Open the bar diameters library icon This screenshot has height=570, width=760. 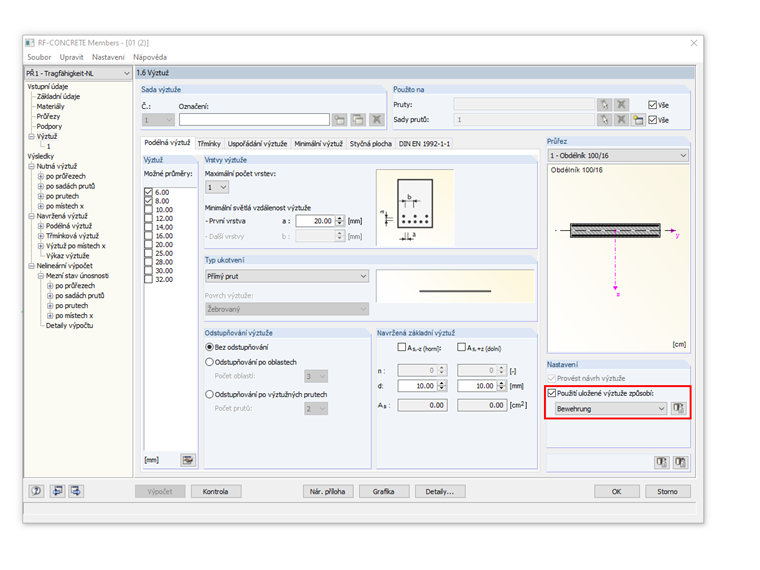pyautogui.click(x=188, y=460)
